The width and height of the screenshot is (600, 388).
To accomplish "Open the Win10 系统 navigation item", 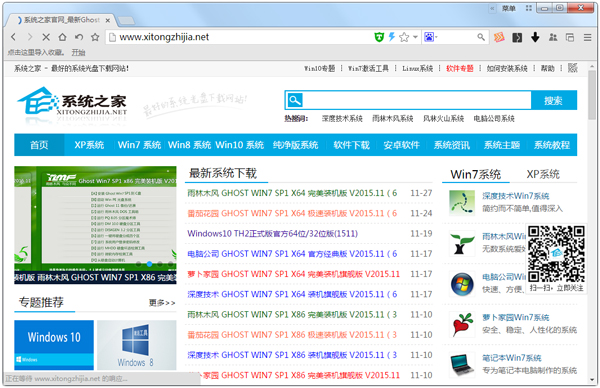I will 240,145.
